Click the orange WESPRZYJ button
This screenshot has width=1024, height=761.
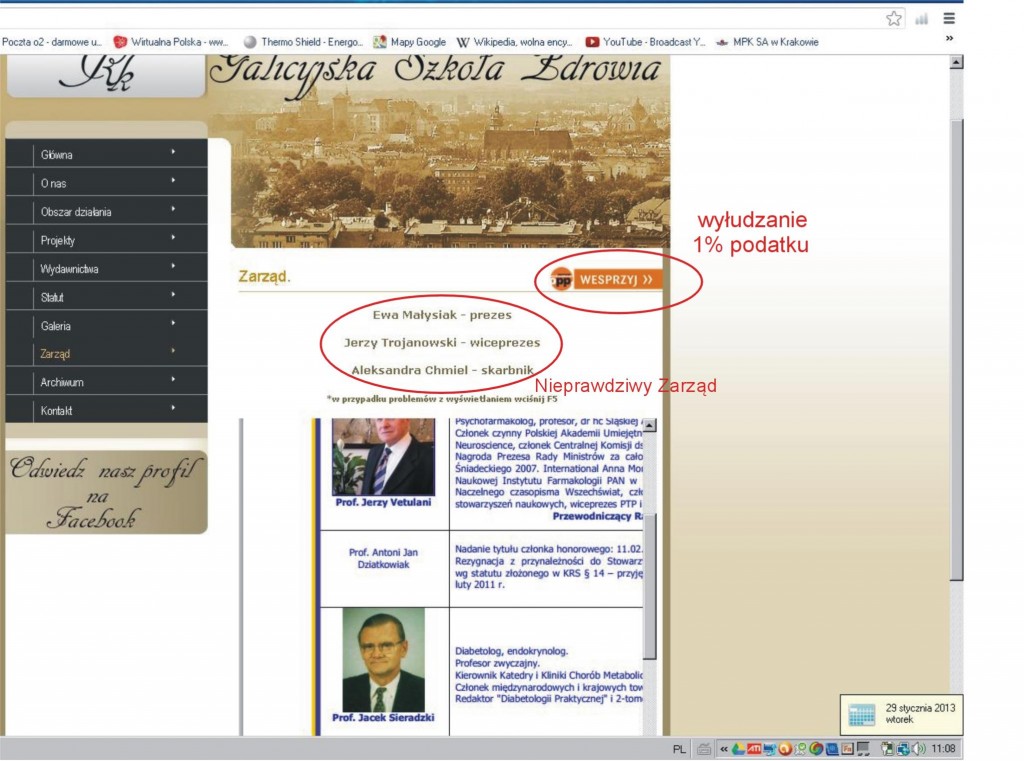click(x=606, y=280)
